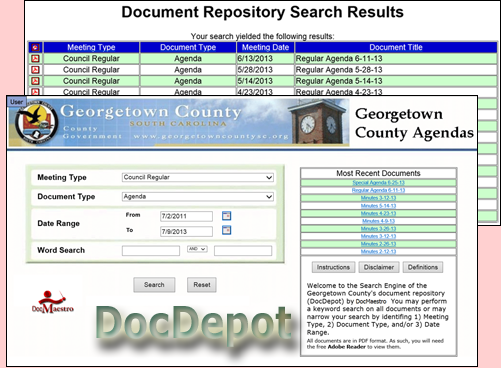The width and height of the screenshot is (501, 368).
Task: Click Meeting Type column header in results
Action: coord(91,47)
